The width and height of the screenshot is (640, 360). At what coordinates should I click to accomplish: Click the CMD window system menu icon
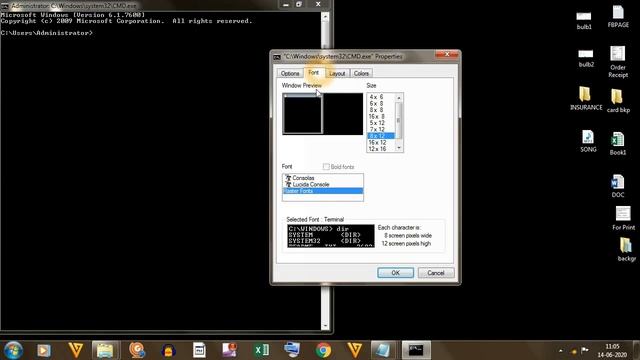(x=5, y=6)
